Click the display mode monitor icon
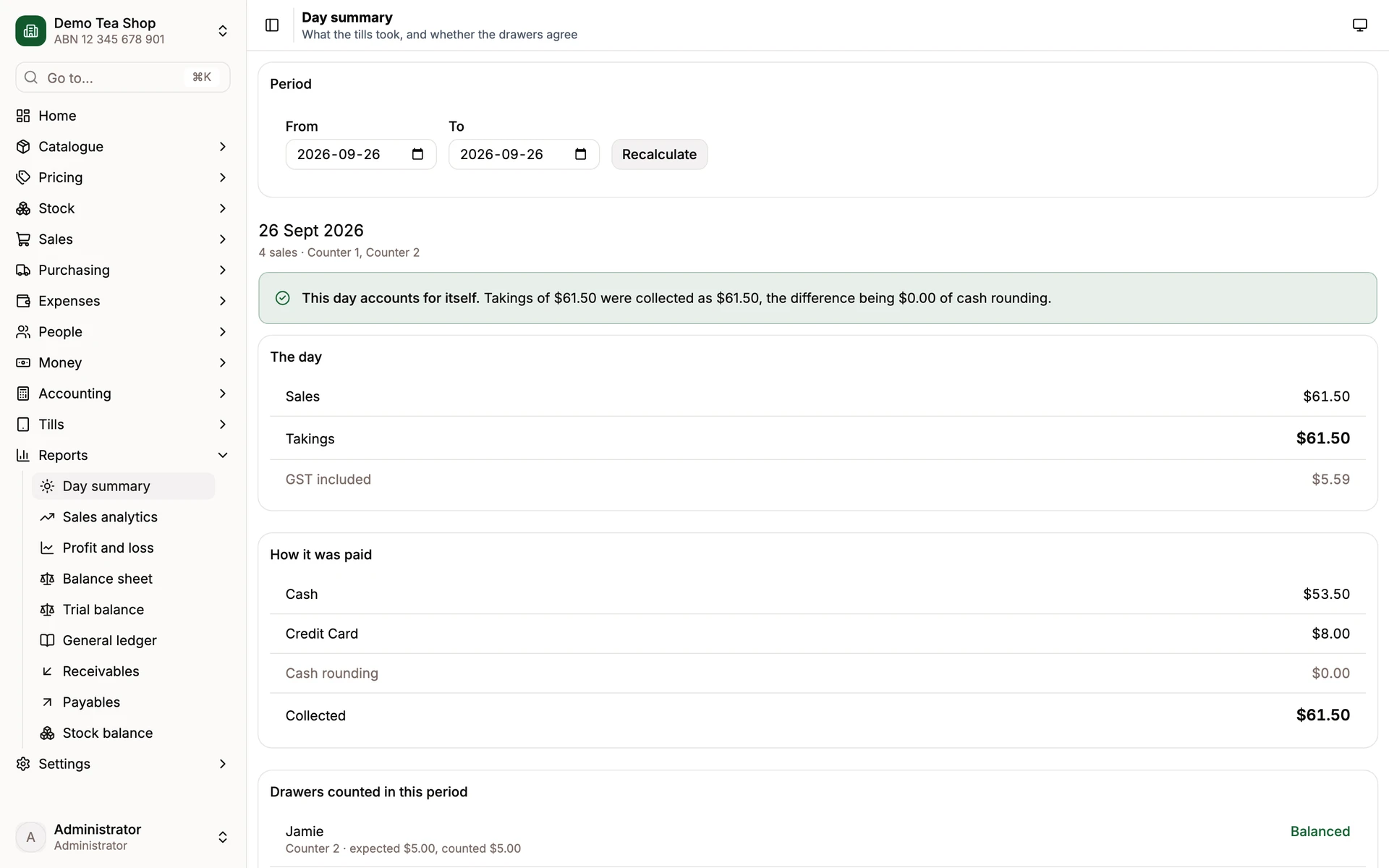Viewport: 1389px width, 868px height. tap(1359, 25)
